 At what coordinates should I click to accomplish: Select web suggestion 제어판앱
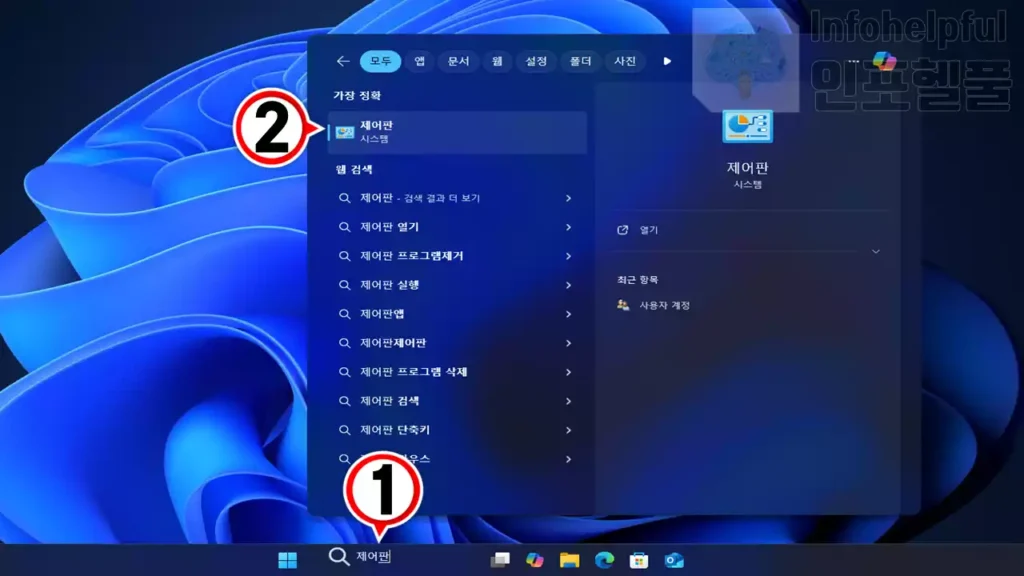coord(457,314)
